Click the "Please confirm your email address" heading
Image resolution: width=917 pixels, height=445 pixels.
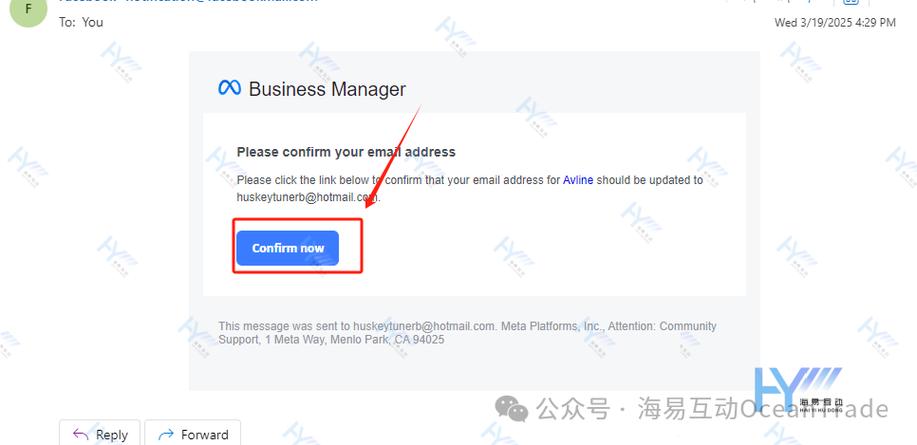[x=346, y=152]
